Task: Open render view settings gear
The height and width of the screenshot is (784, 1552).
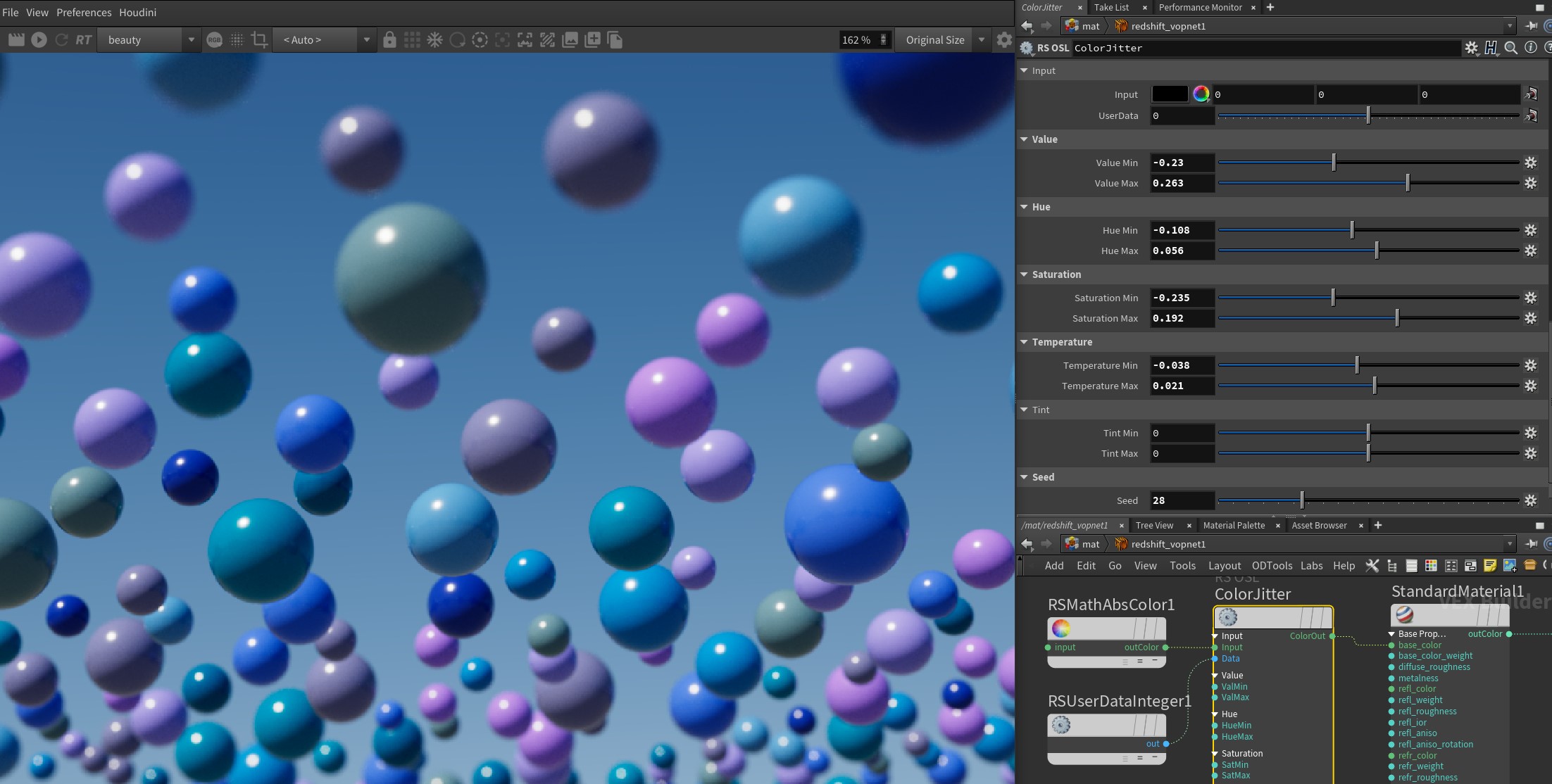Action: (x=1004, y=40)
